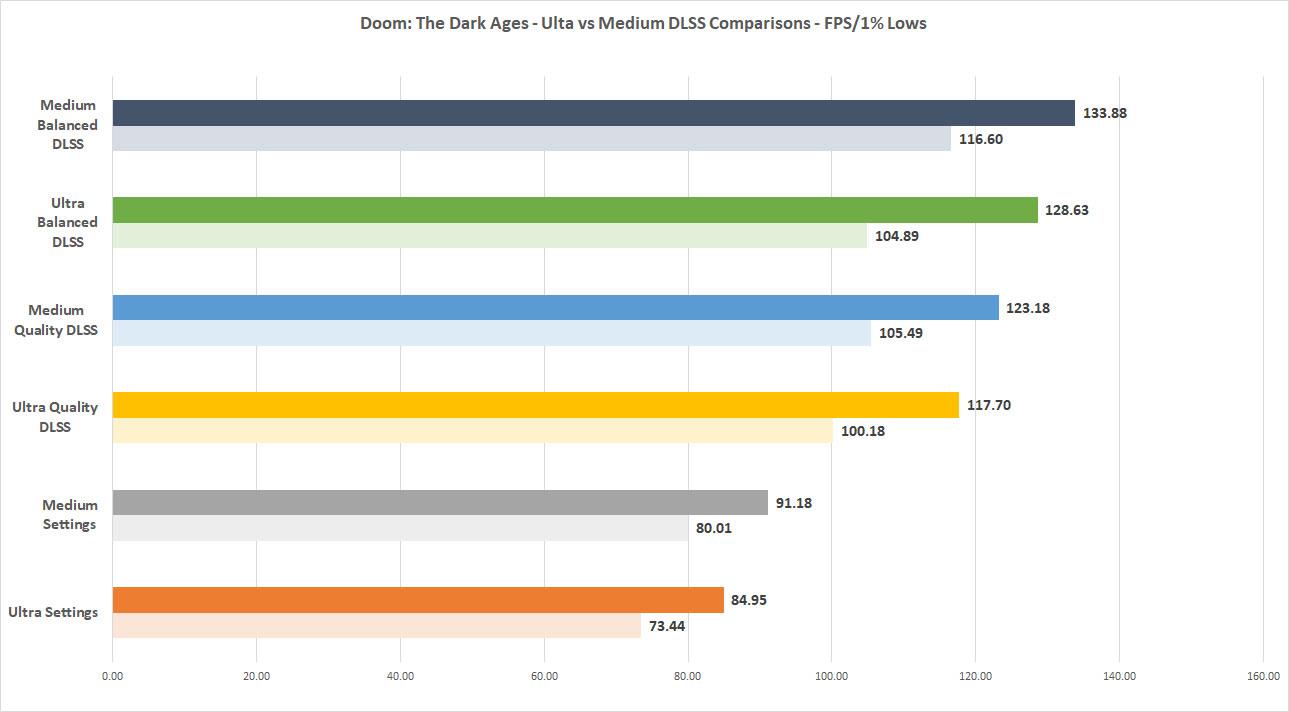Select the Ultra Quality DLSS axis label
The width and height of the screenshot is (1289, 712).
[55, 416]
